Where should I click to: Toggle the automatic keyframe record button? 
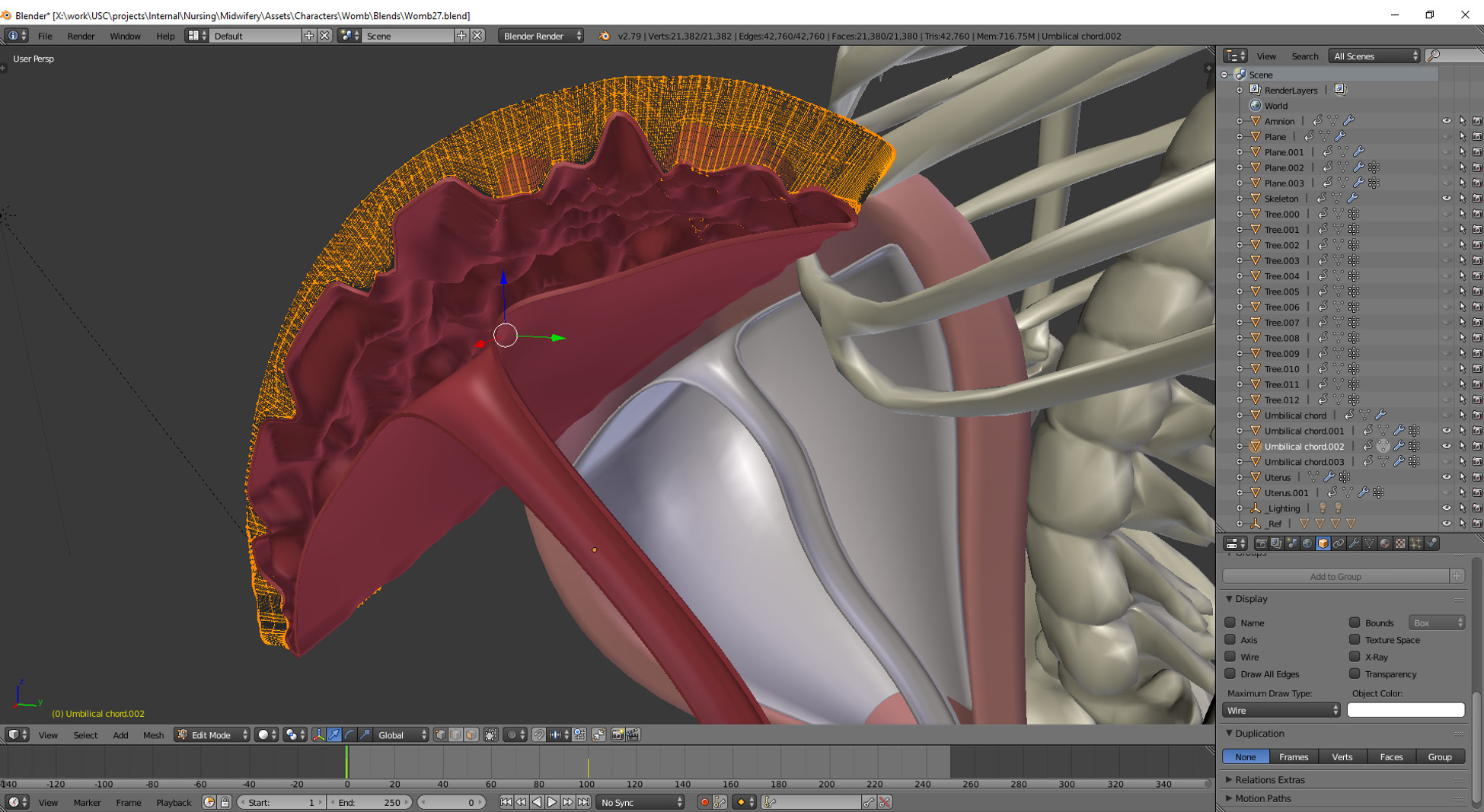click(704, 802)
